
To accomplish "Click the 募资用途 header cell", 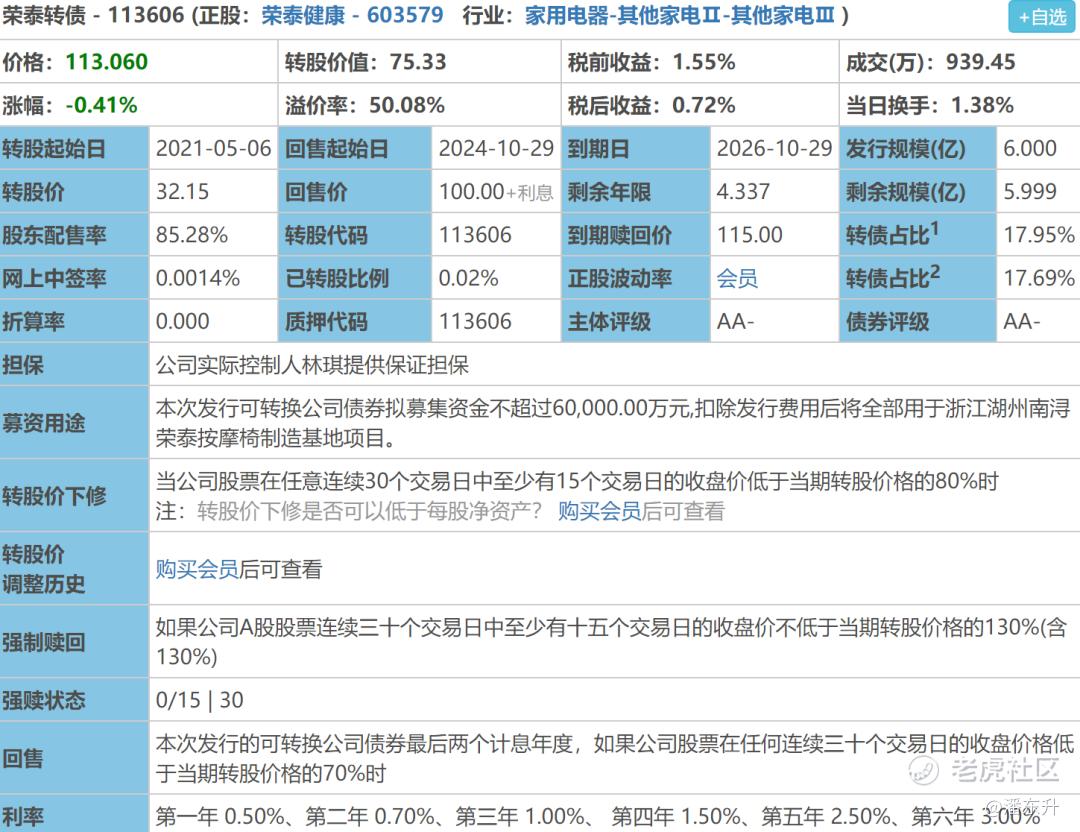I will (x=74, y=423).
